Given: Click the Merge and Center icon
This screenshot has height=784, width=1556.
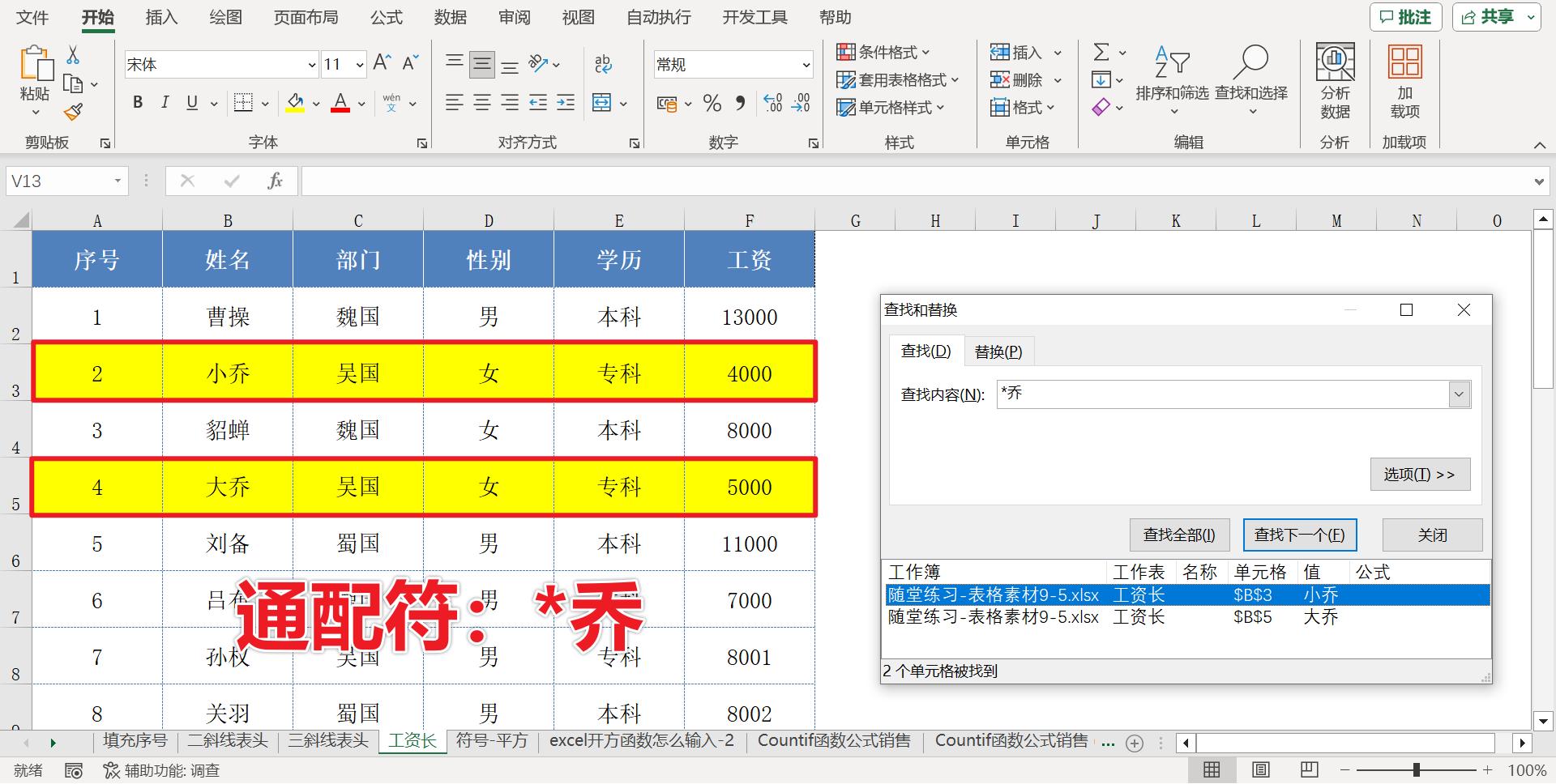Looking at the screenshot, I should pyautogui.click(x=602, y=103).
